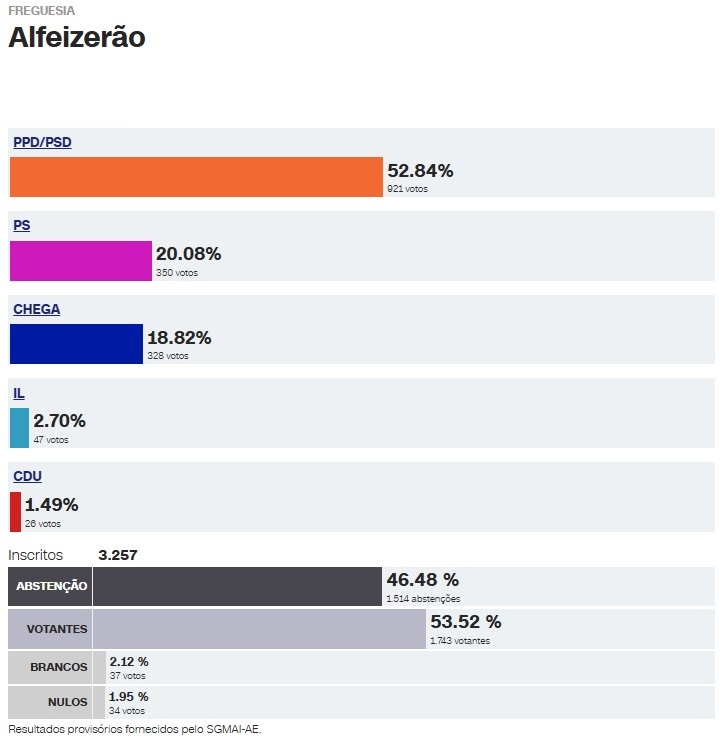Click the 18.82% CHEGA percentage
The width and height of the screenshot is (722, 741).
click(179, 338)
